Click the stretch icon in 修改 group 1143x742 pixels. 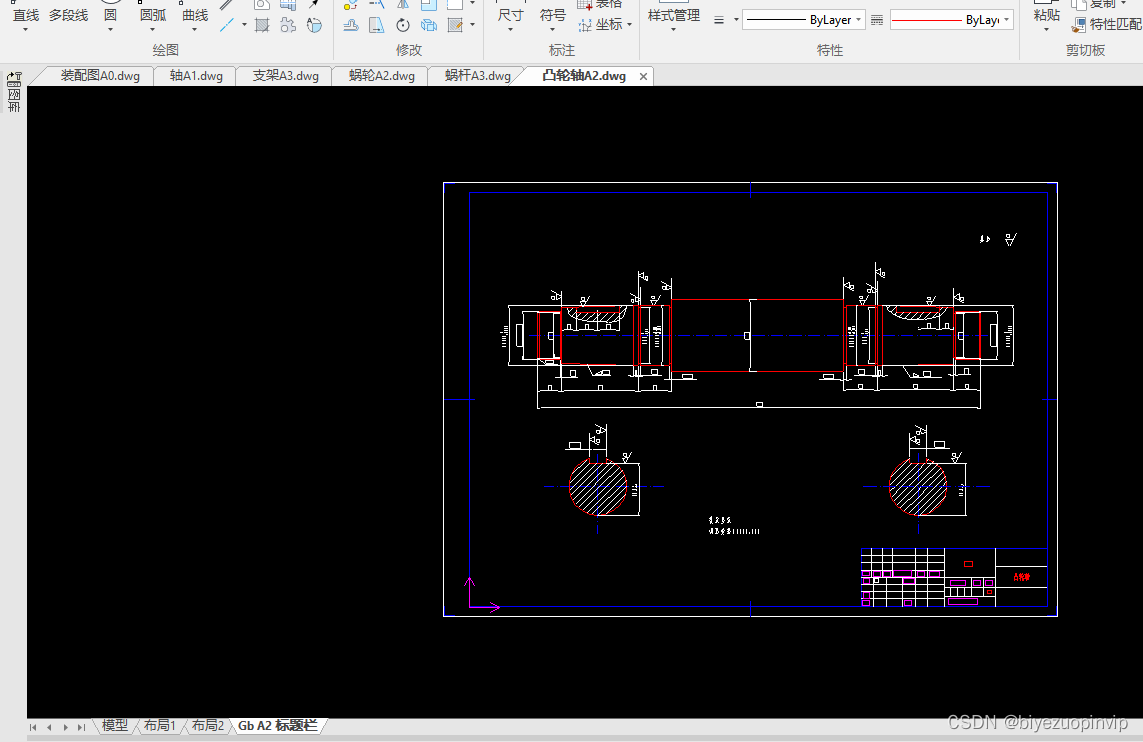[376, 26]
